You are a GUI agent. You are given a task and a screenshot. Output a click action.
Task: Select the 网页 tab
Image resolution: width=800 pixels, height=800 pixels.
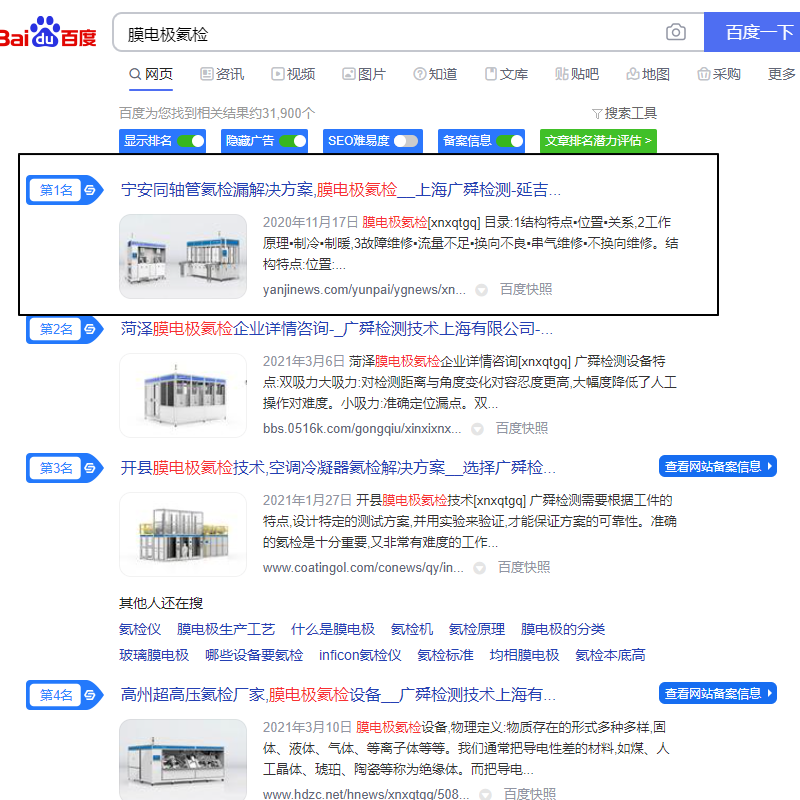[151, 74]
